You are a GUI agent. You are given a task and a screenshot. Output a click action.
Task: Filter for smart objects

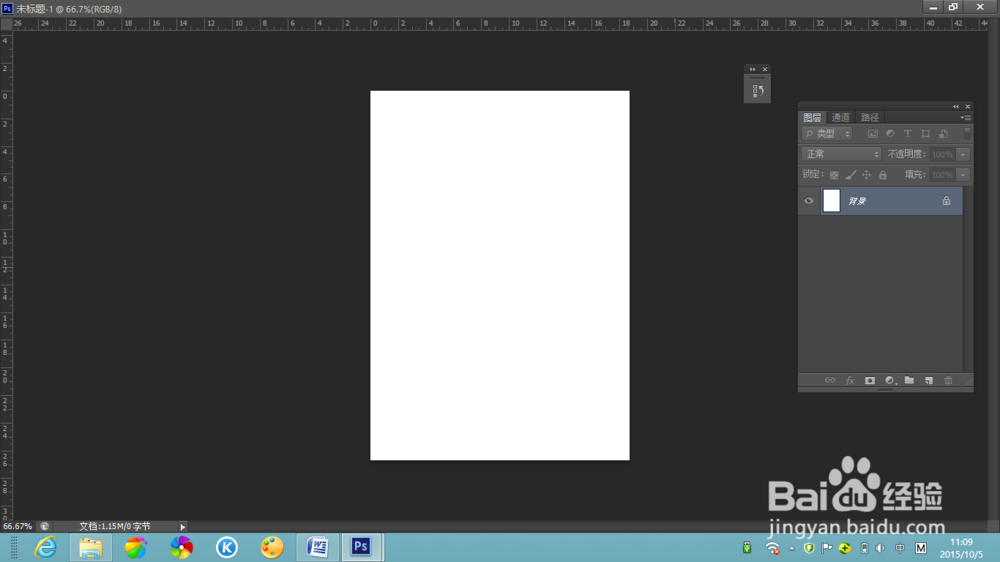943,134
